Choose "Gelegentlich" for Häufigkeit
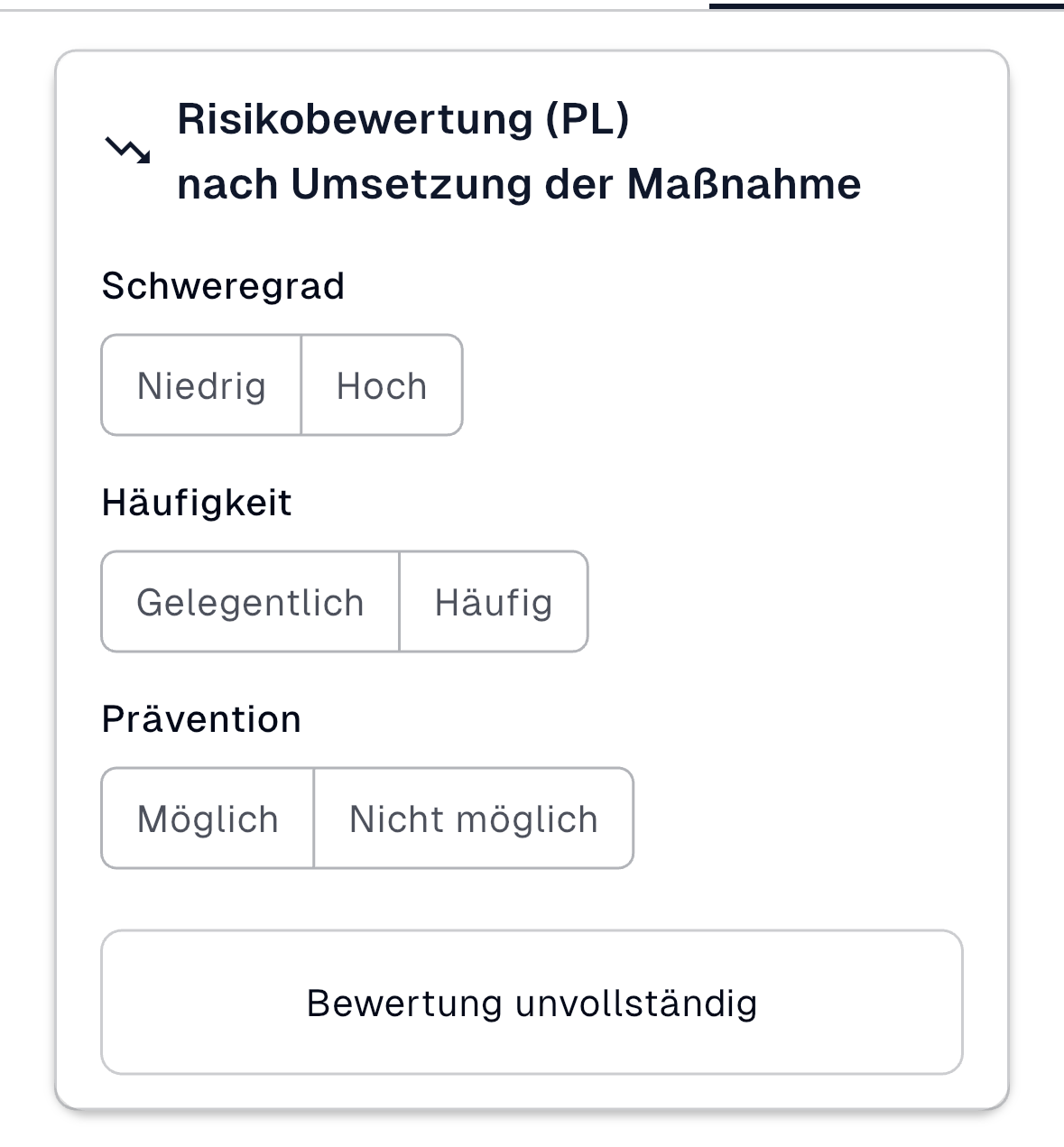 (249, 602)
